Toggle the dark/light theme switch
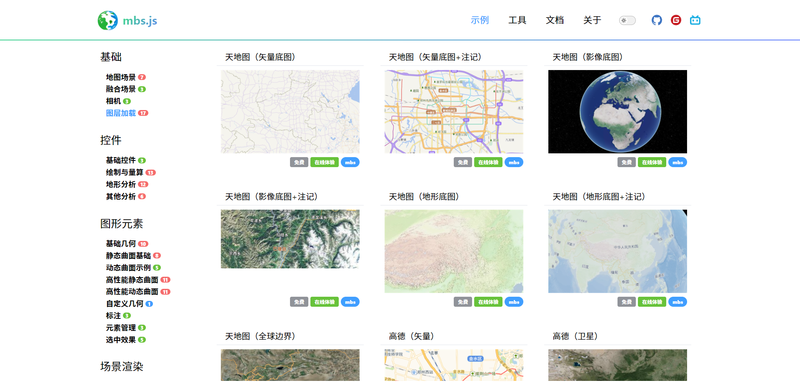The width and height of the screenshot is (800, 383). [627, 20]
